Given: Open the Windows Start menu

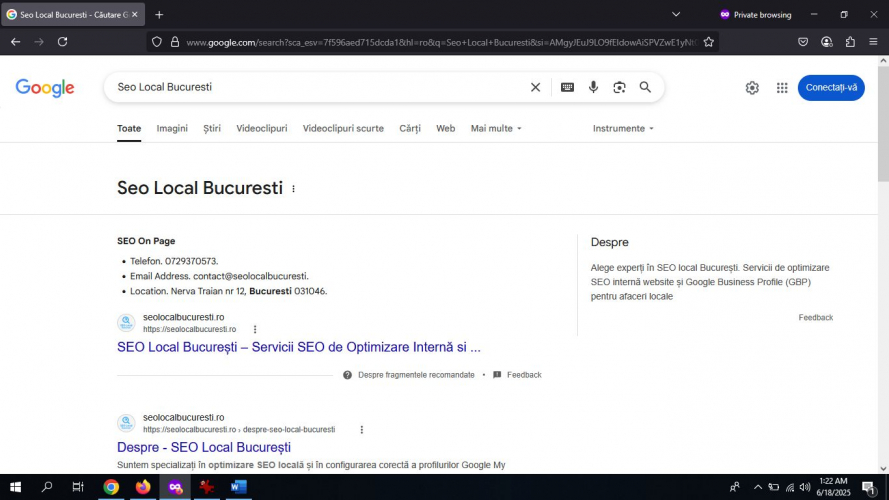Looking at the screenshot, I should [x=15, y=487].
